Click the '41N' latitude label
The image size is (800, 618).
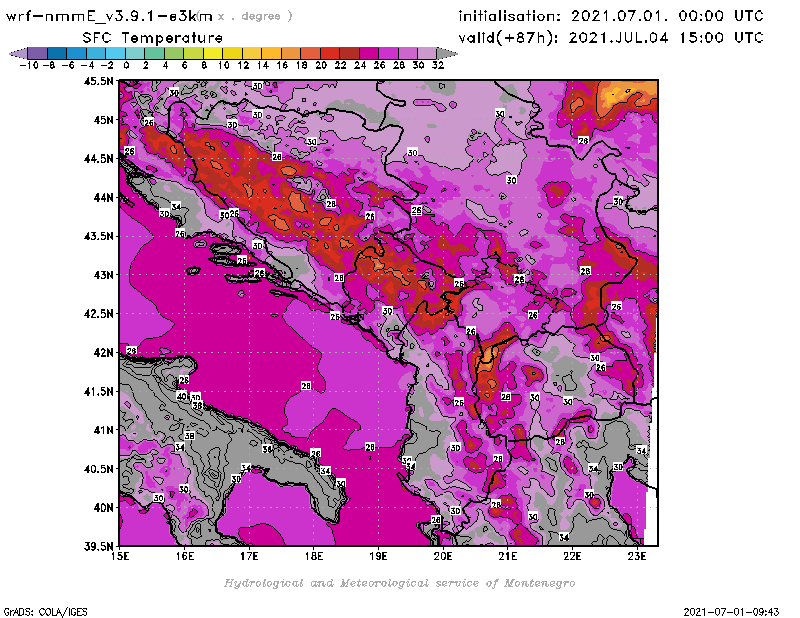tap(103, 430)
